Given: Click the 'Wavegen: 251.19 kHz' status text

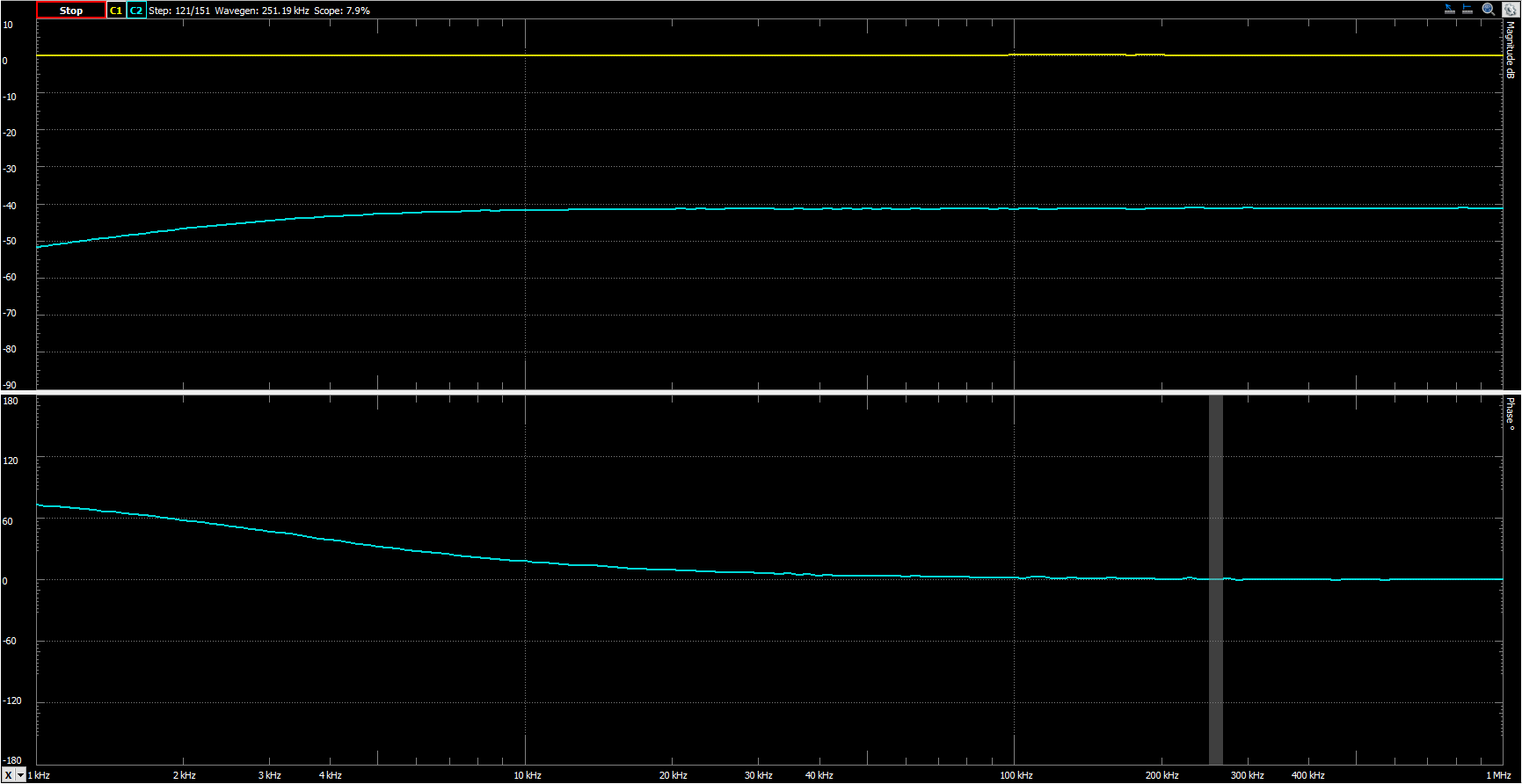Looking at the screenshot, I should pos(262,11).
